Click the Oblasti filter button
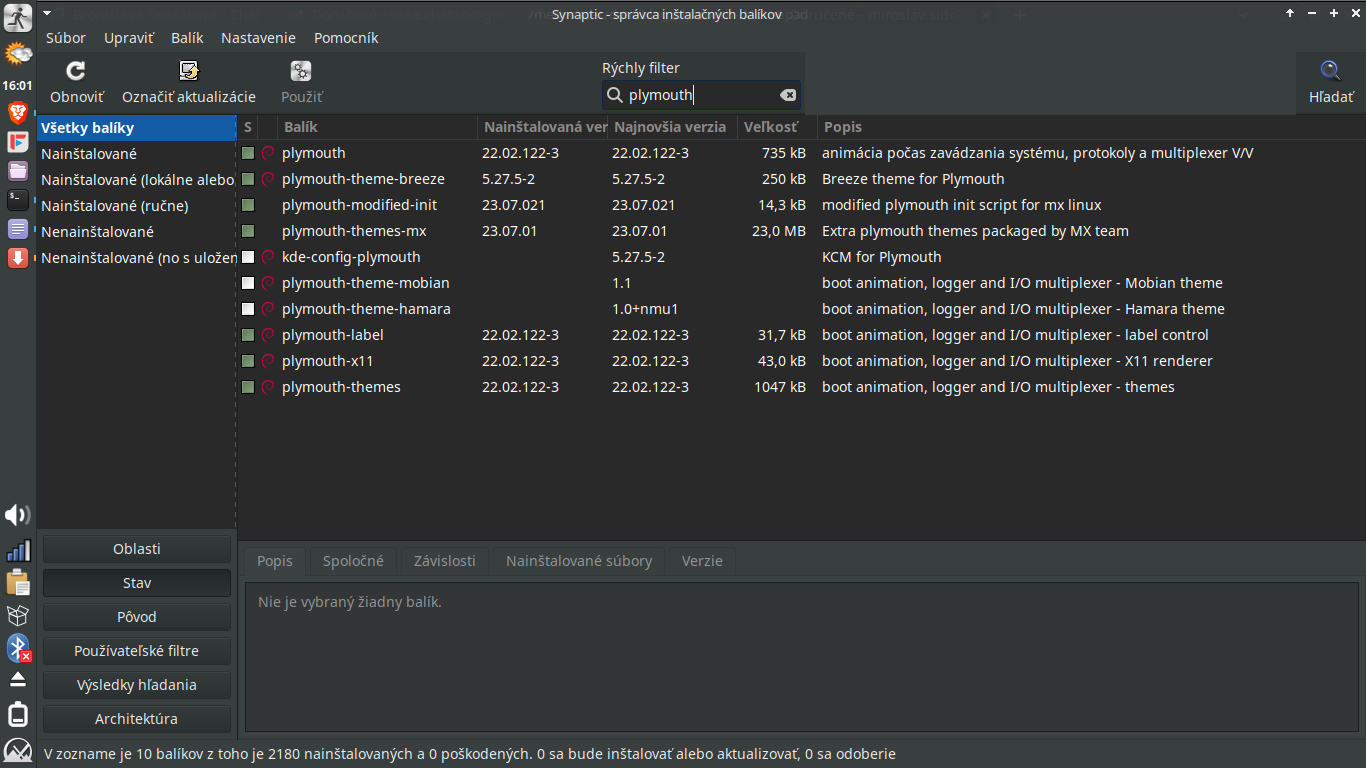Screen dimensions: 1366x768 click(137, 549)
